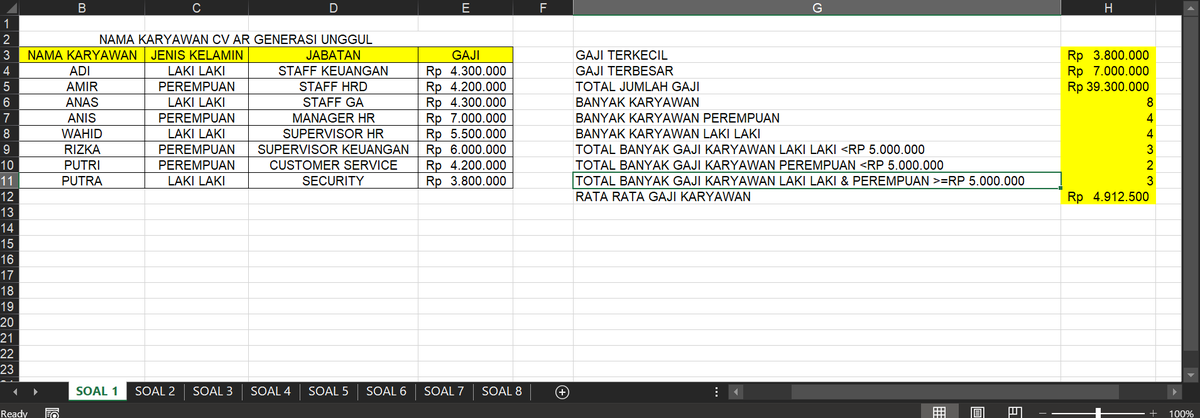Open the SOAL 1 sheet tab
1200x418 pixels.
(98, 392)
